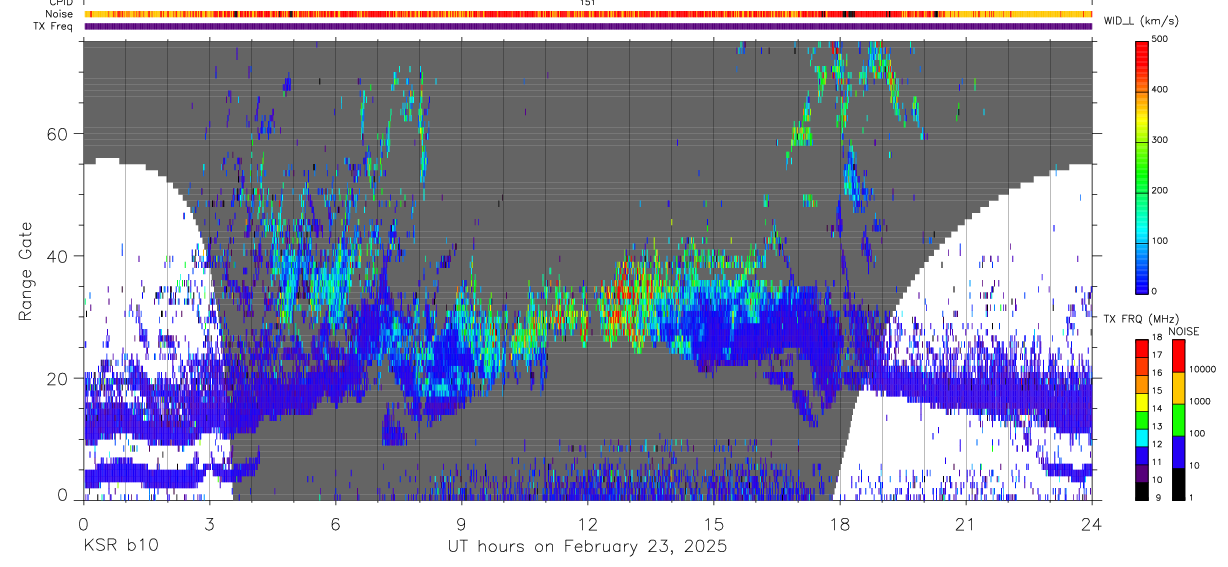The height and width of the screenshot is (567, 1228).
Task: Click the purple 10–11 MHz segment of TX FRQ bar
Action: (x=1142, y=473)
